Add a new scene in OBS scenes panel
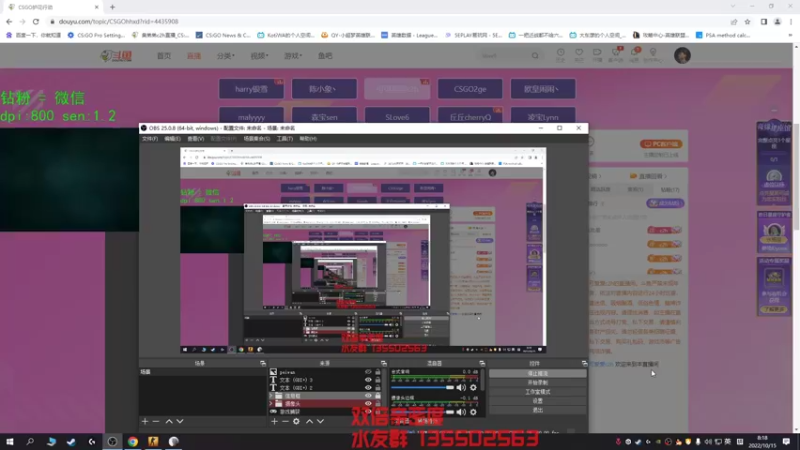 click(x=145, y=421)
